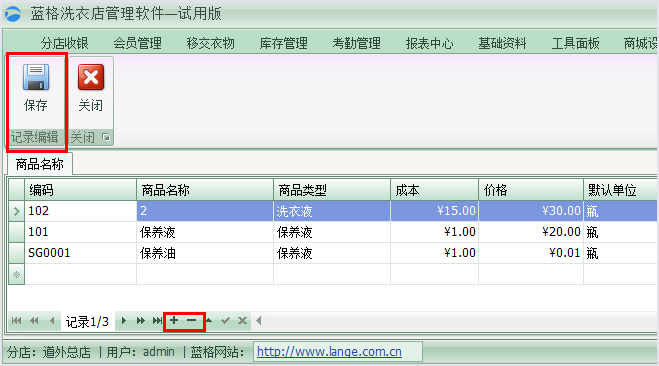
Task: Confirm edit with checkmark icon
Action: click(225, 321)
